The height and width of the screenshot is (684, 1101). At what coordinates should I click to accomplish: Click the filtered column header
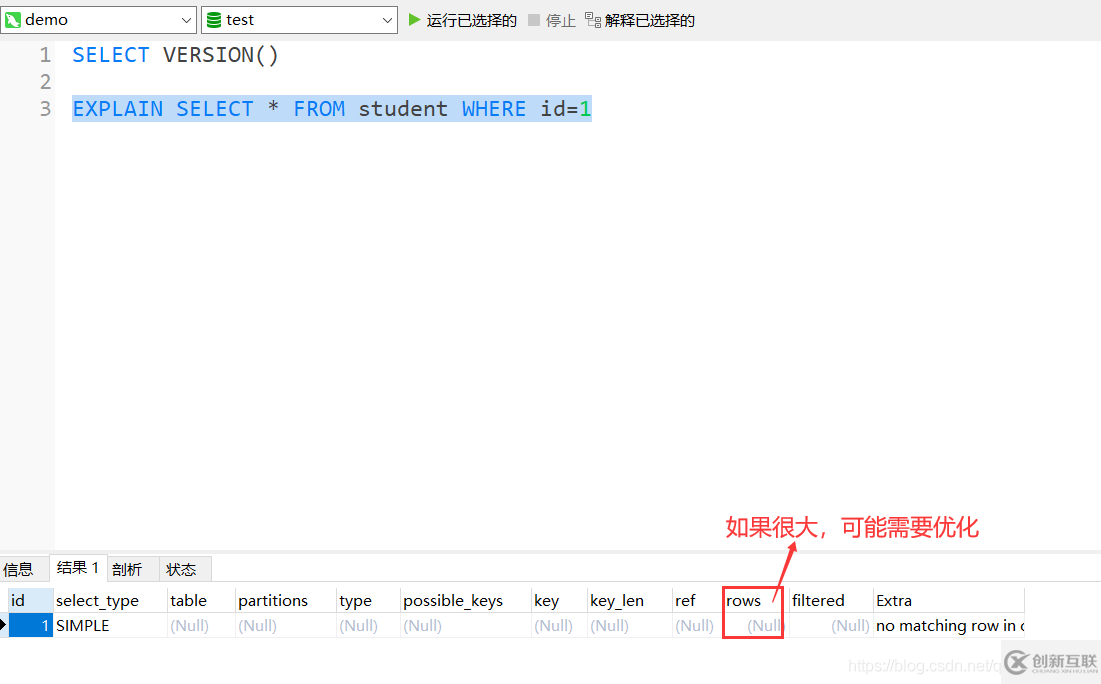(831, 600)
